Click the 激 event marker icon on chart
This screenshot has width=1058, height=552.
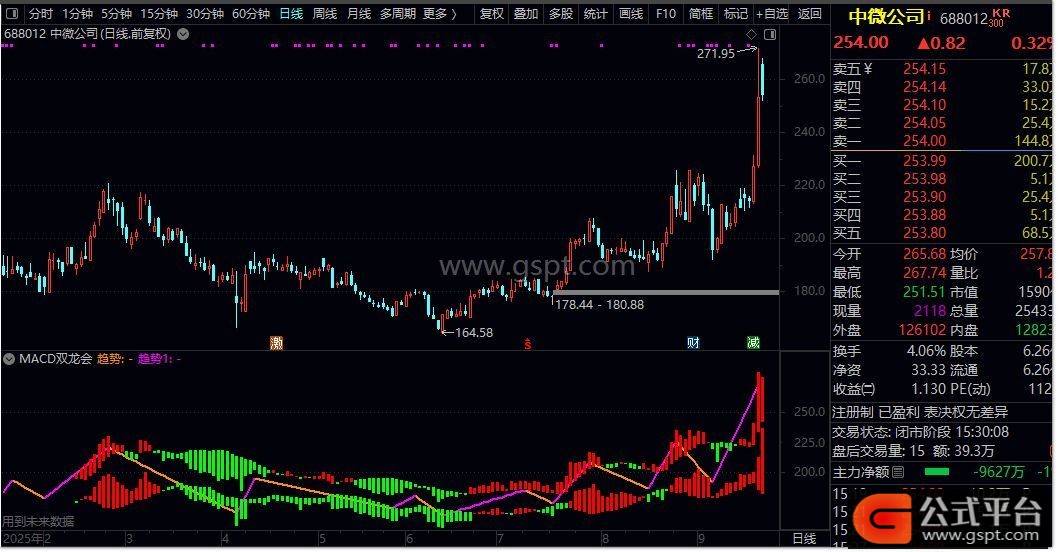click(277, 343)
